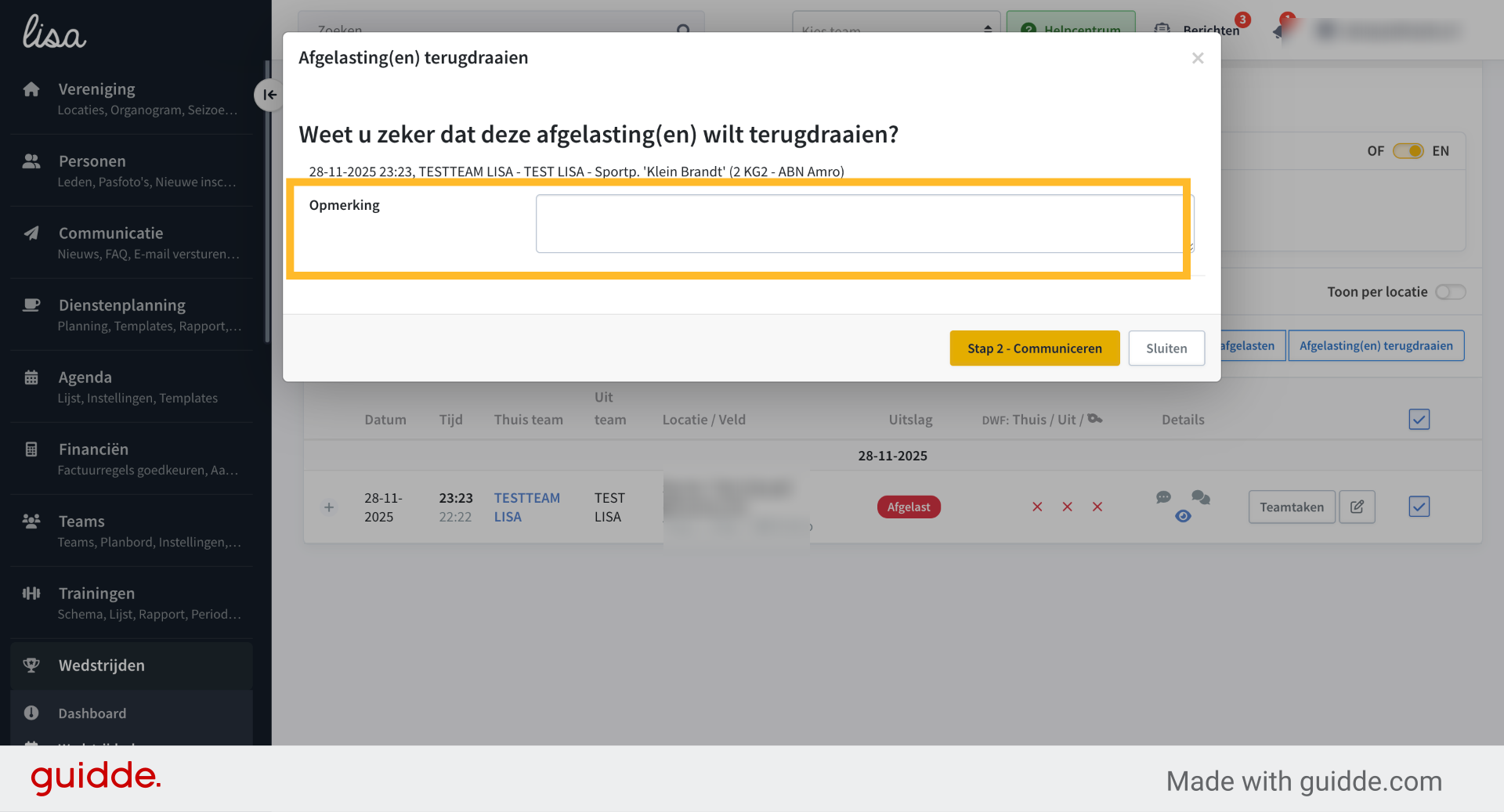Open the Kies team dropdown
This screenshot has height=812, width=1504.
pyautogui.click(x=896, y=23)
